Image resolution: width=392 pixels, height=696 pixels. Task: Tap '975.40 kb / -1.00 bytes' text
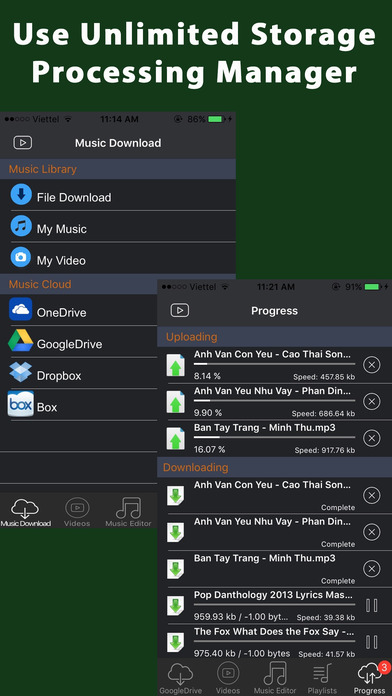pyautogui.click(x=242, y=653)
